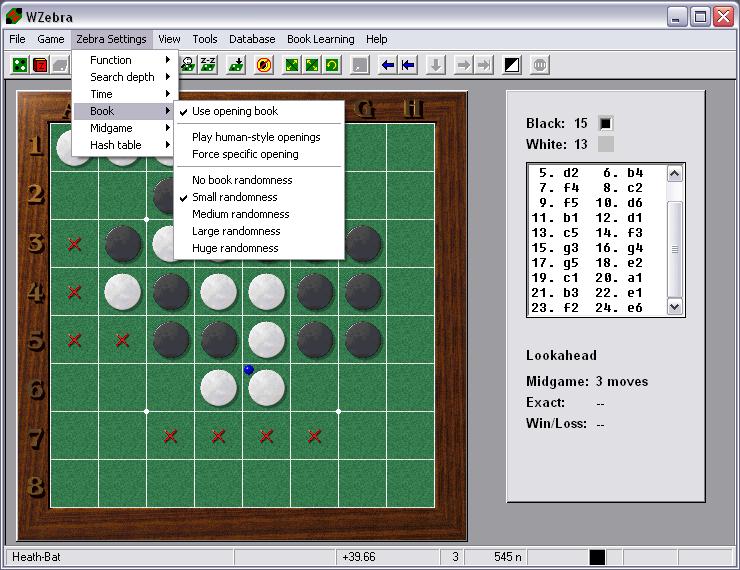Click the green board icon with down arrow
The image size is (740, 570).
tap(236, 65)
